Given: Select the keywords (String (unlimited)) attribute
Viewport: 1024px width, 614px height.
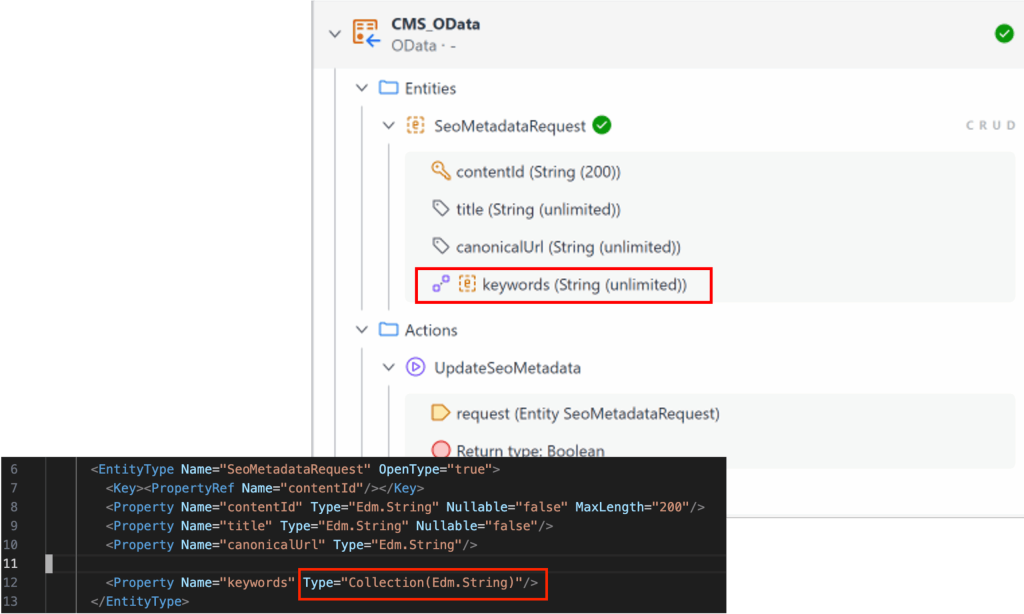Looking at the screenshot, I should pyautogui.click(x=584, y=285).
